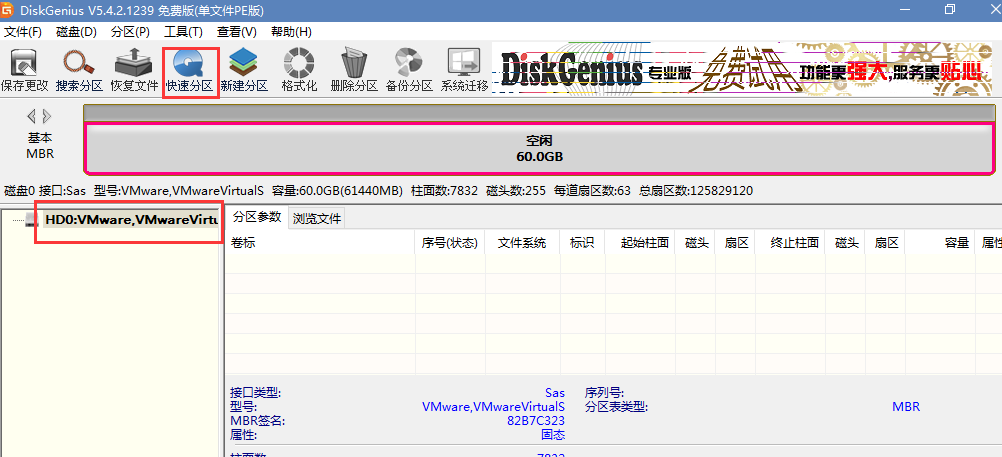
Task: Click the 起始柱面 column header
Action: [x=640, y=243]
